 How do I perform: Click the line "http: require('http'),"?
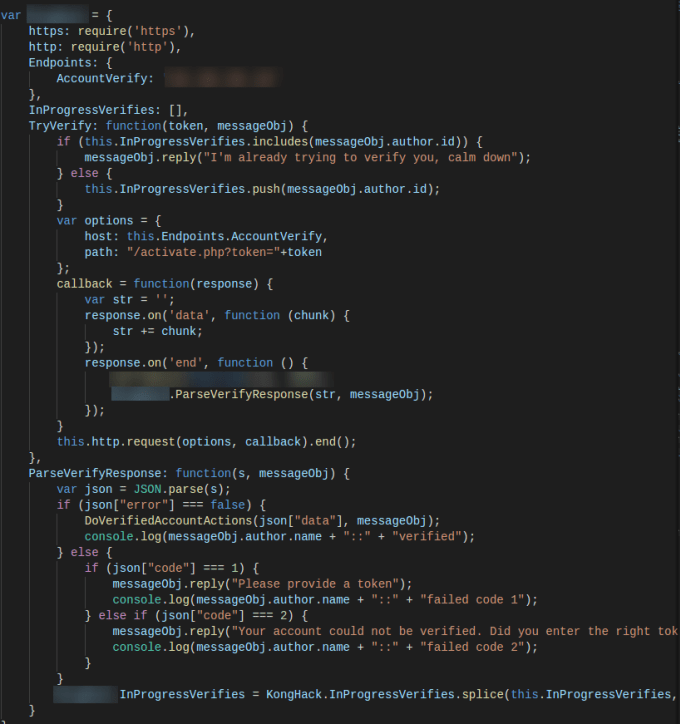point(105,47)
